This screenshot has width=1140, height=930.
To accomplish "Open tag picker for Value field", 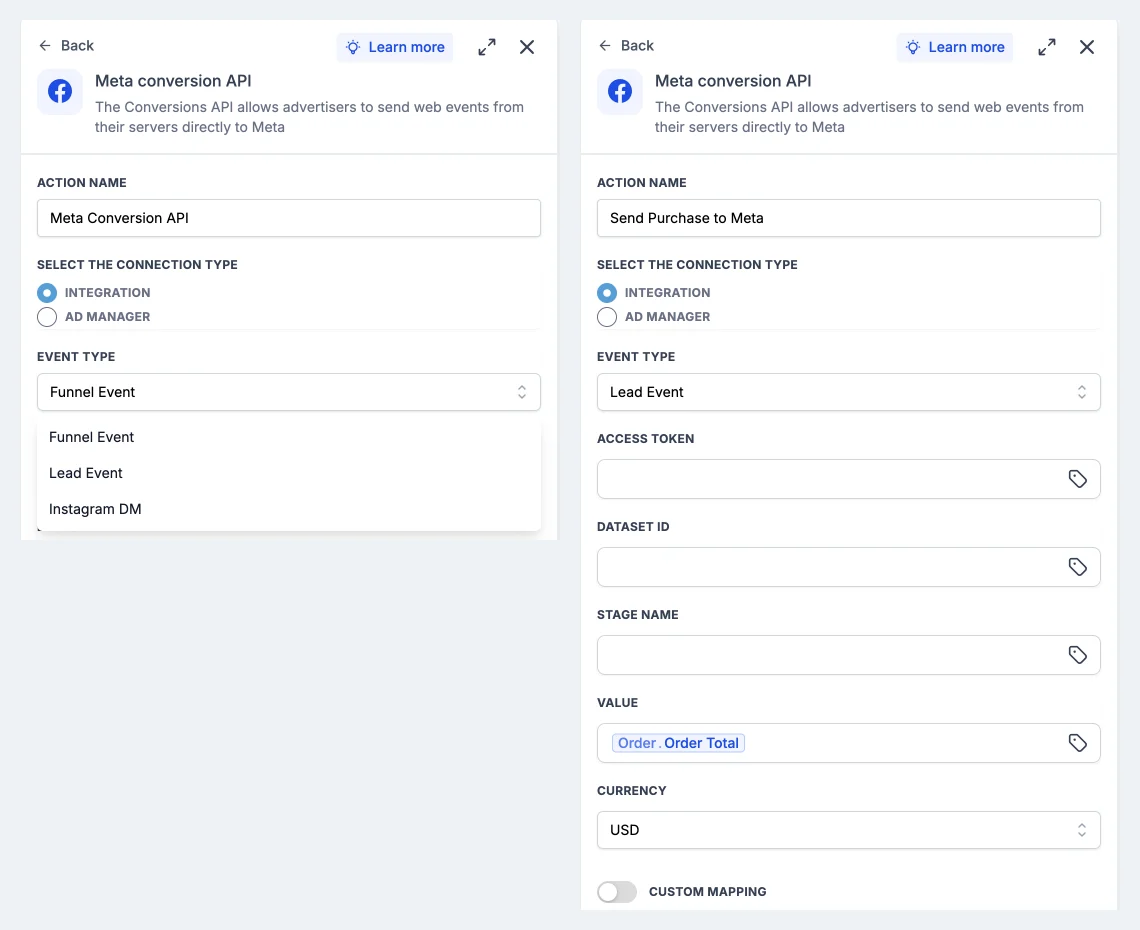I will [x=1077, y=743].
